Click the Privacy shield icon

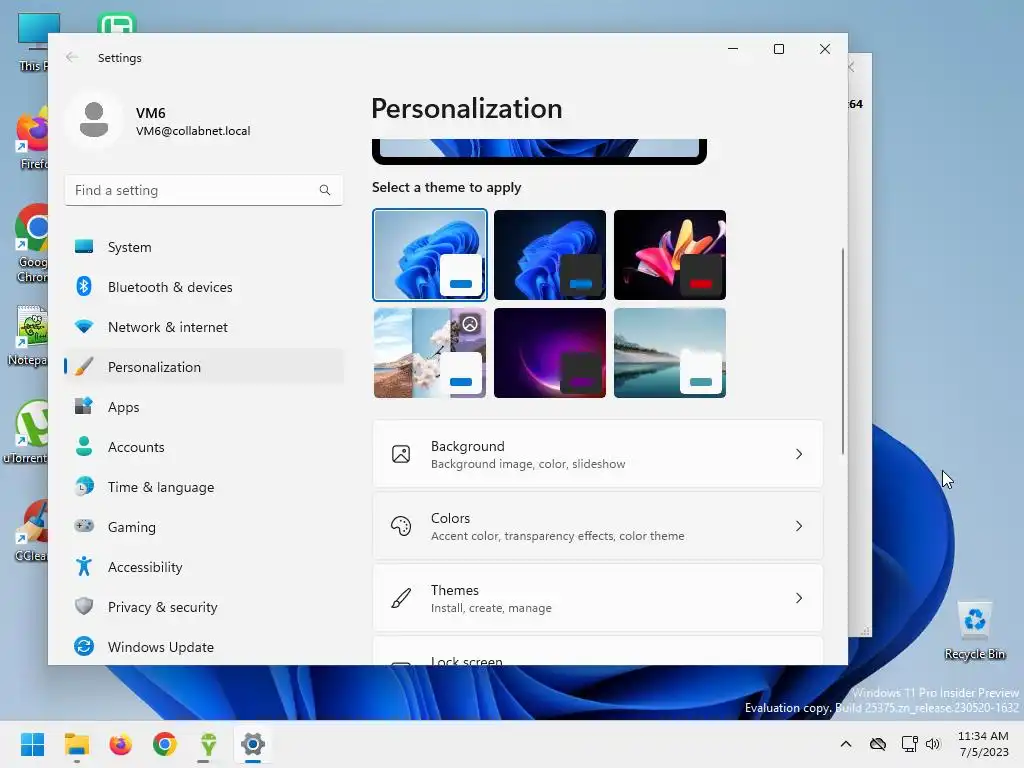[84, 606]
